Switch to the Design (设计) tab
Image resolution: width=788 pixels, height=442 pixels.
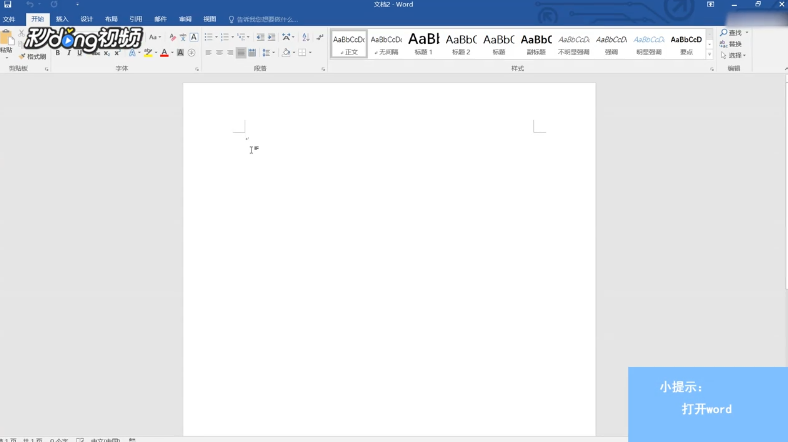point(86,19)
